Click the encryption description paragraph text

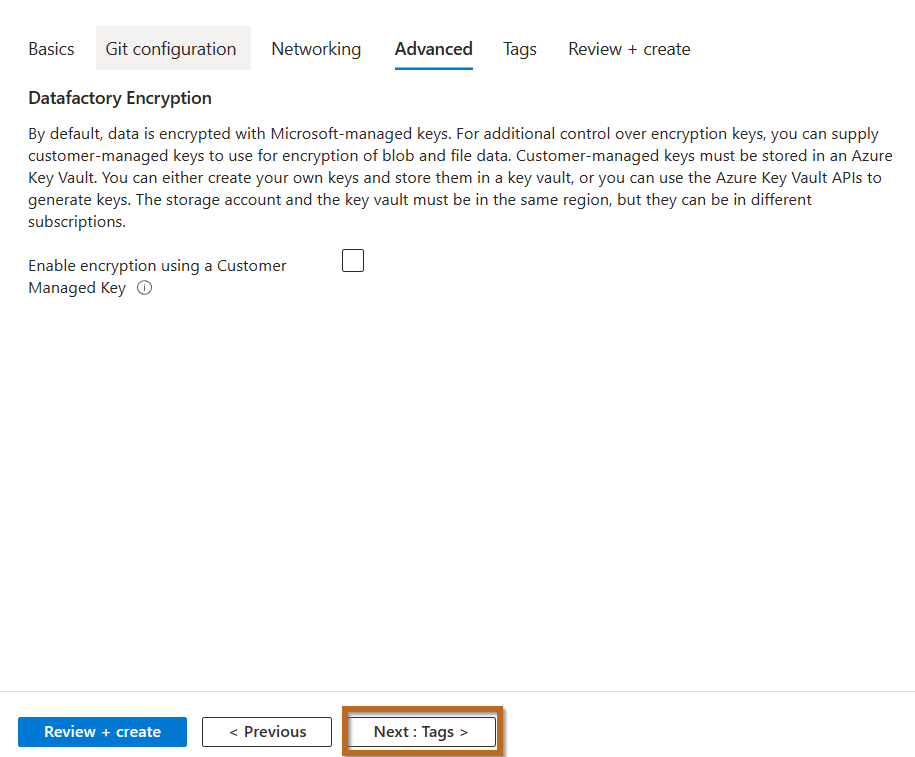pyautogui.click(x=460, y=177)
